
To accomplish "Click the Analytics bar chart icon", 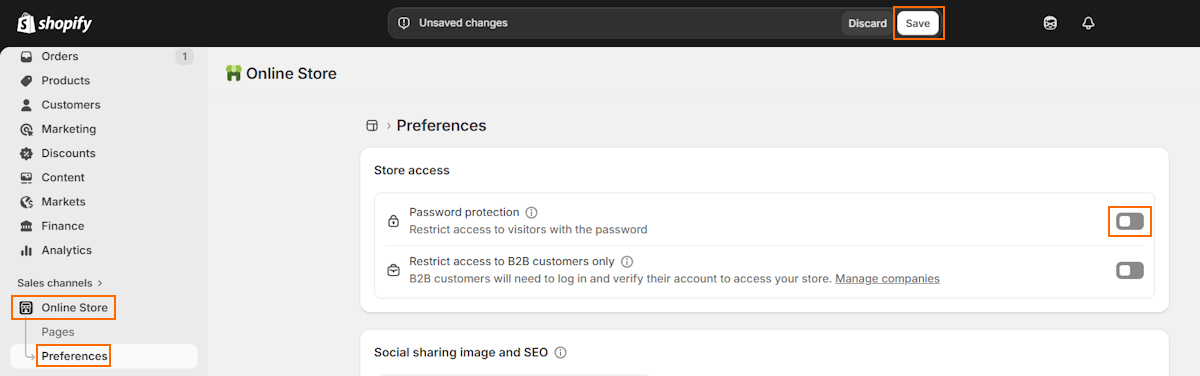I will pyautogui.click(x=26, y=250).
